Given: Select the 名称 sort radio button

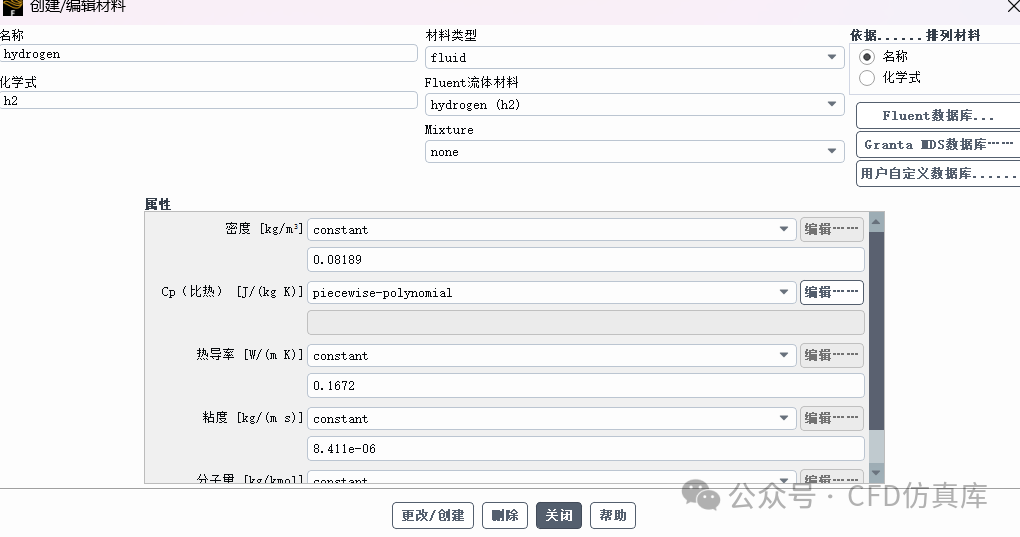Looking at the screenshot, I should pos(866,57).
